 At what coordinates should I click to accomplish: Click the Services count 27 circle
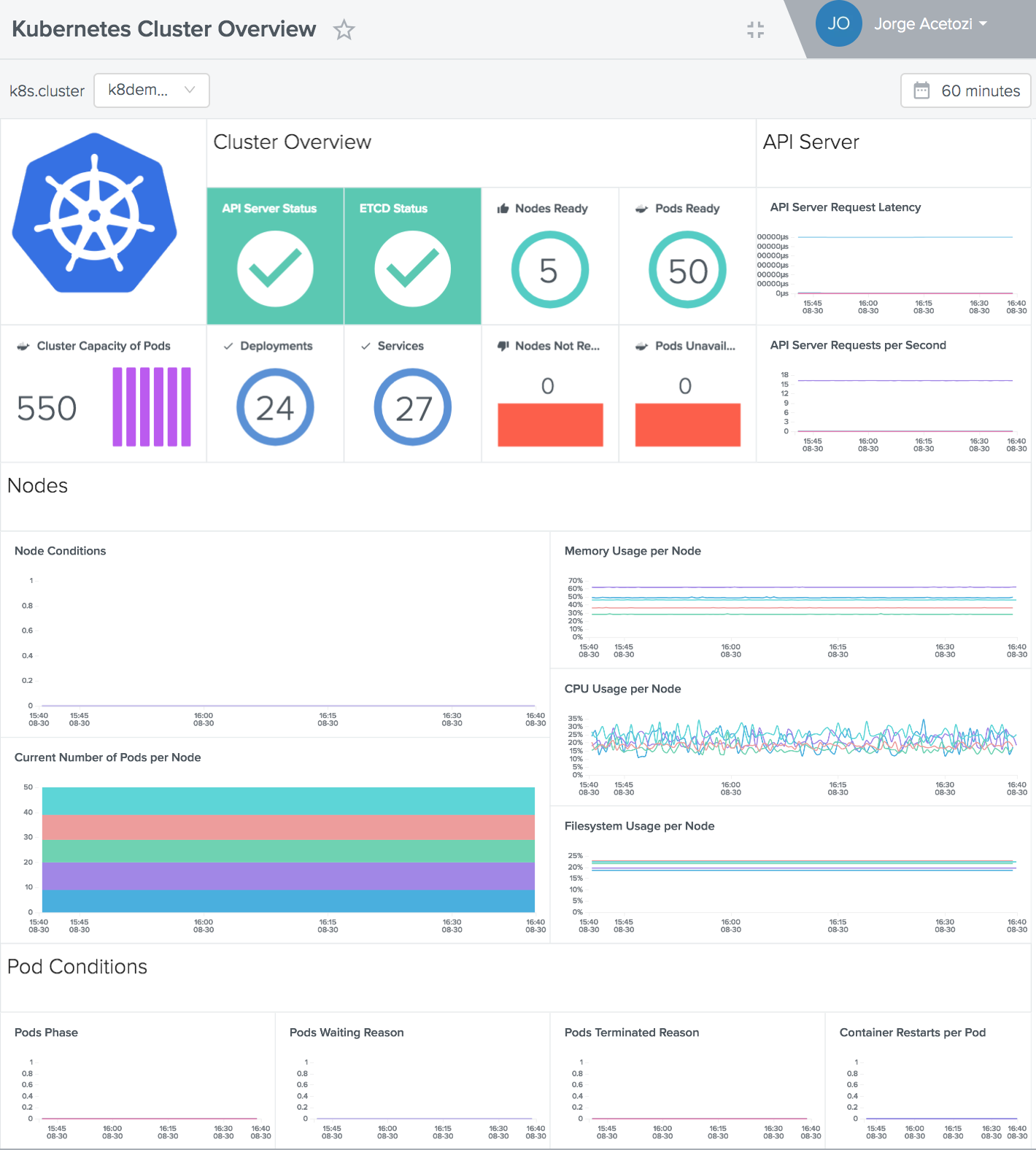tap(412, 407)
